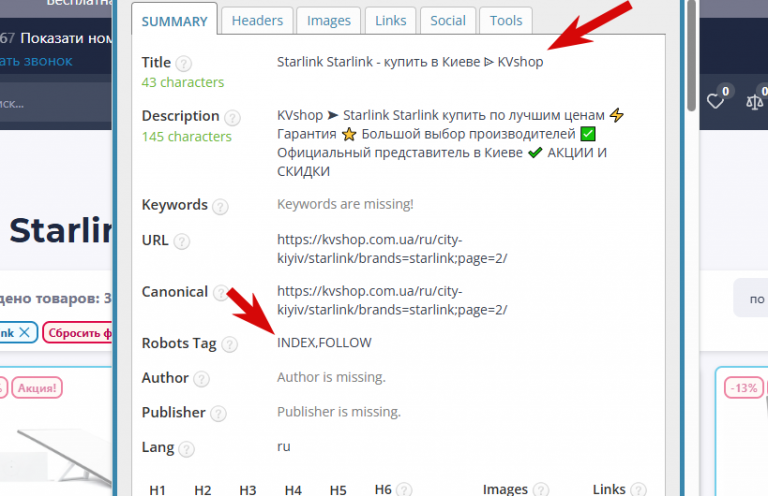Click the popup vertical scrollbar thumb
This screenshot has width=768, height=496.
[x=691, y=55]
